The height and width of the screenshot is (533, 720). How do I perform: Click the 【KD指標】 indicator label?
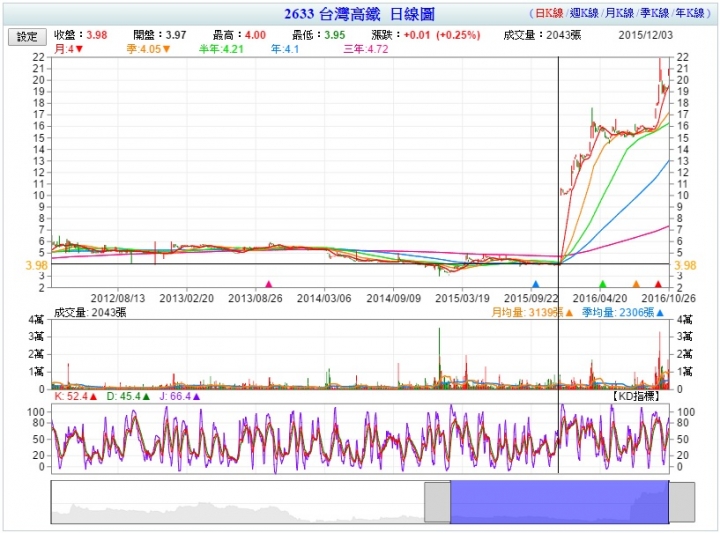[636, 396]
